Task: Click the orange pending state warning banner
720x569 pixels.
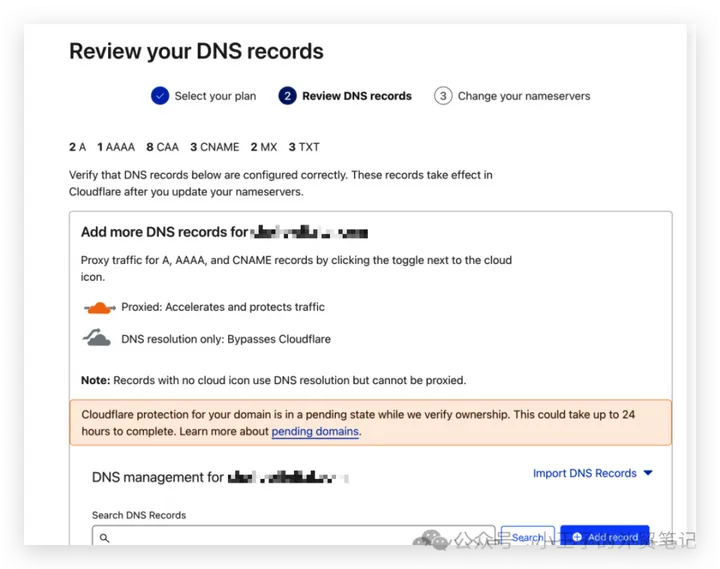Action: tap(371, 423)
